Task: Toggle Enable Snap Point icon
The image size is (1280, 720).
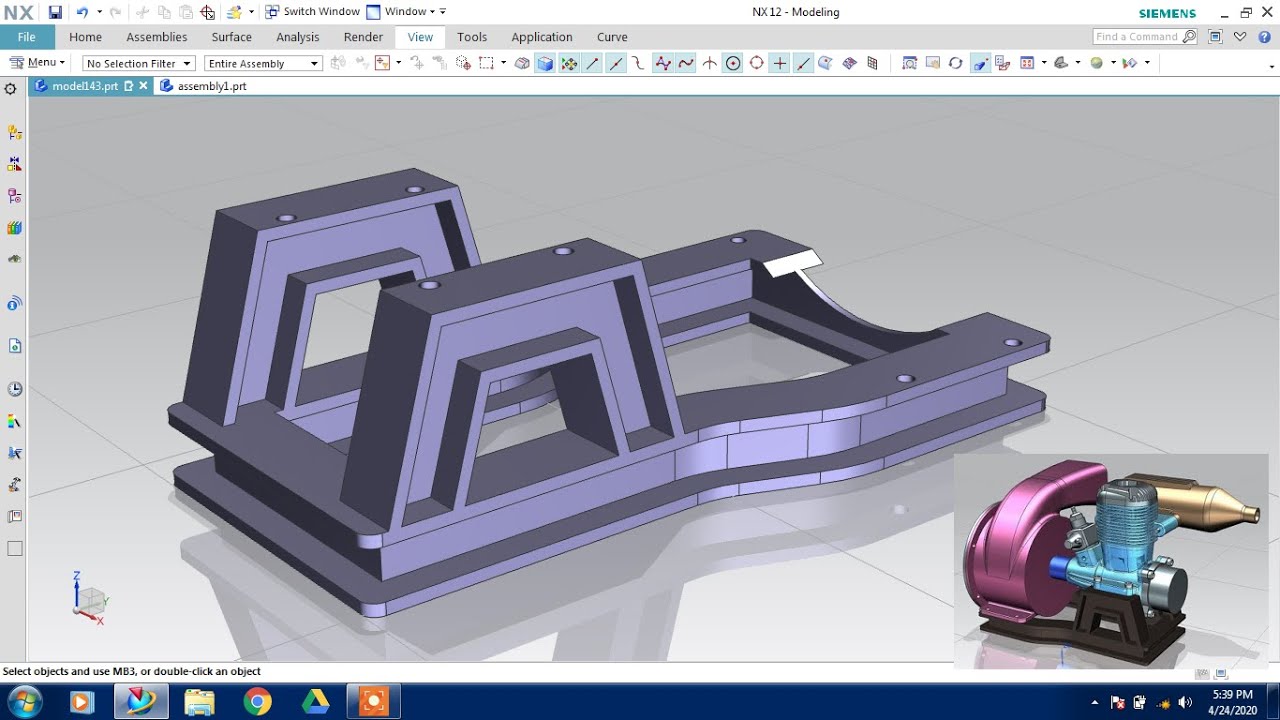Action: click(569, 63)
